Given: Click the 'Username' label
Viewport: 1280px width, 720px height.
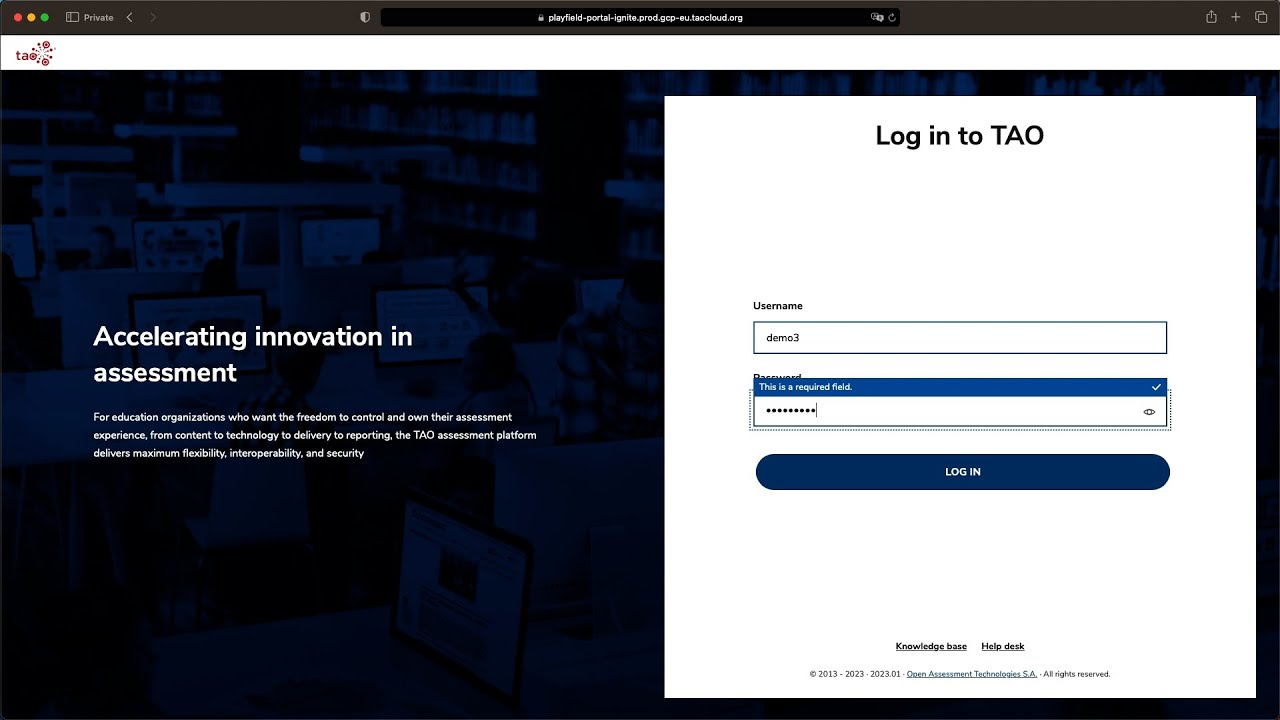Looking at the screenshot, I should pyautogui.click(x=778, y=306).
